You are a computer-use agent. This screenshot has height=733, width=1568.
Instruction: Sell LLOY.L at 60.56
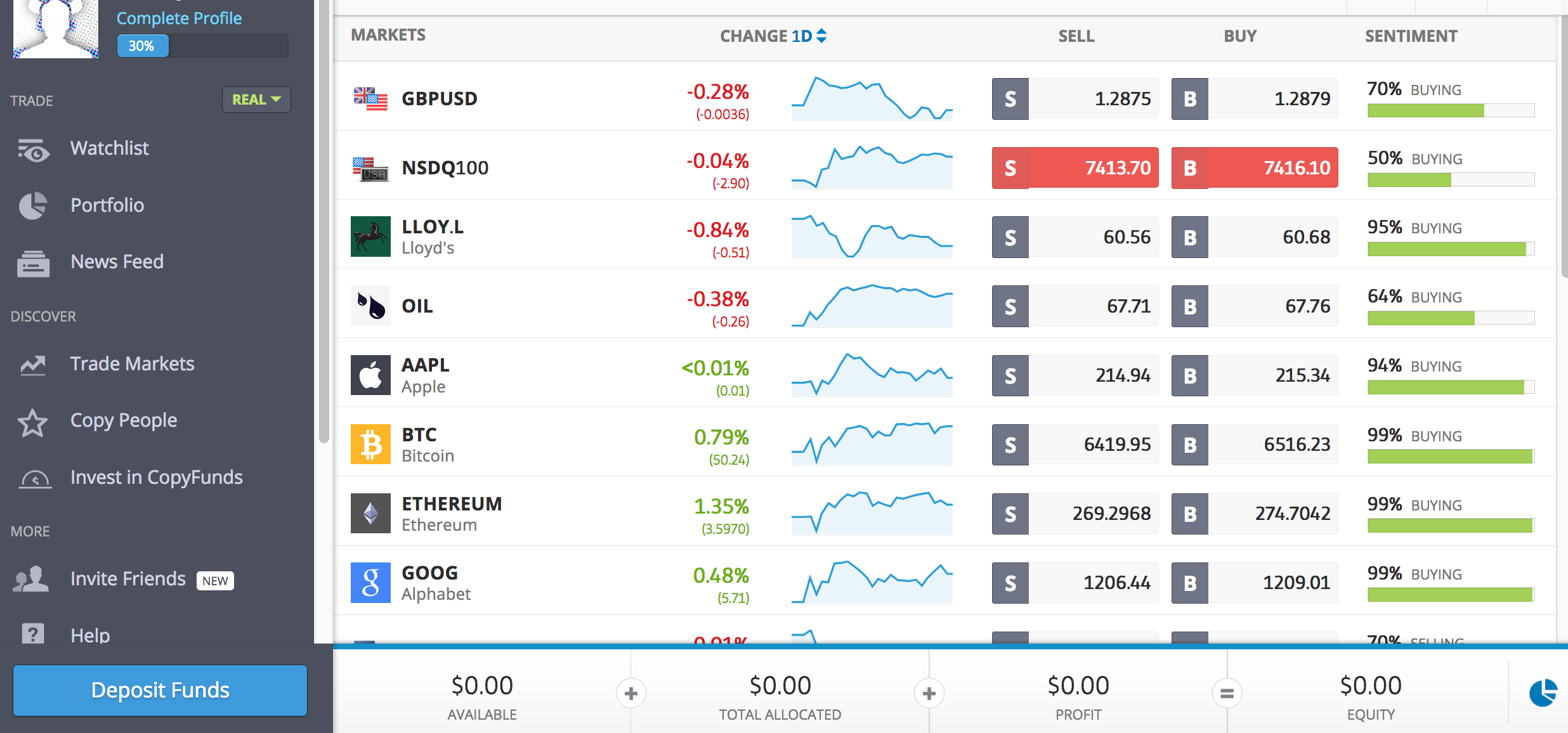pyautogui.click(x=1075, y=237)
